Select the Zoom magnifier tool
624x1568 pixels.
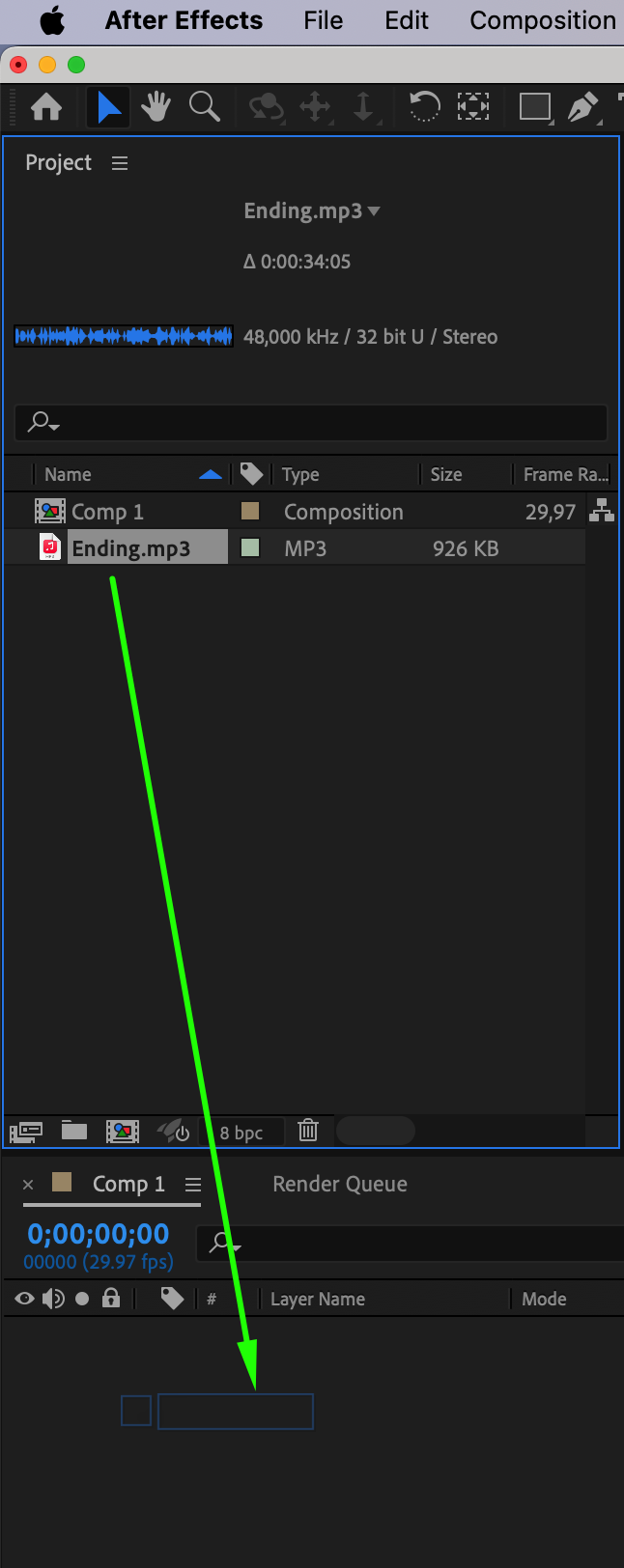tap(204, 106)
